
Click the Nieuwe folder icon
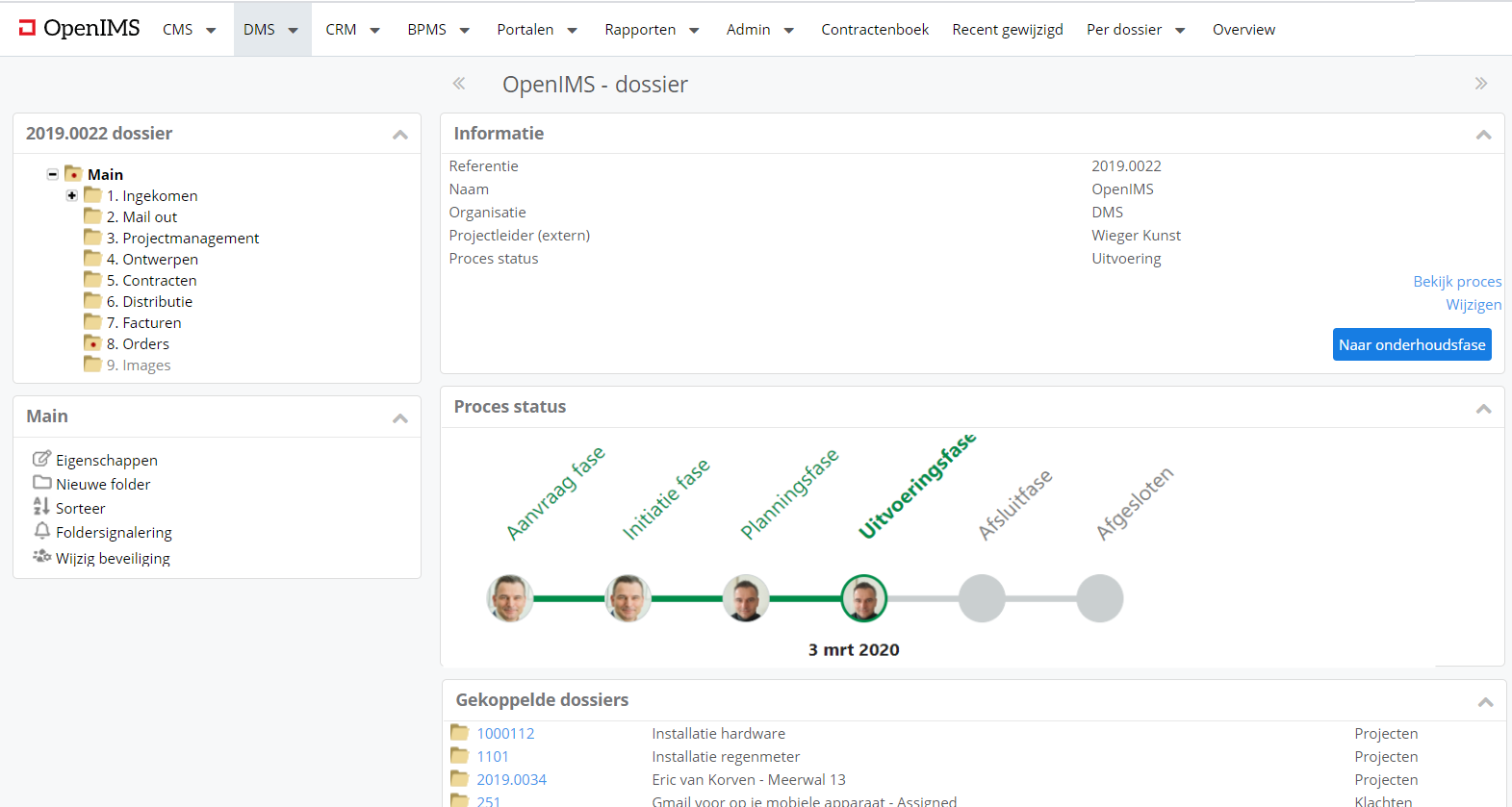41,483
